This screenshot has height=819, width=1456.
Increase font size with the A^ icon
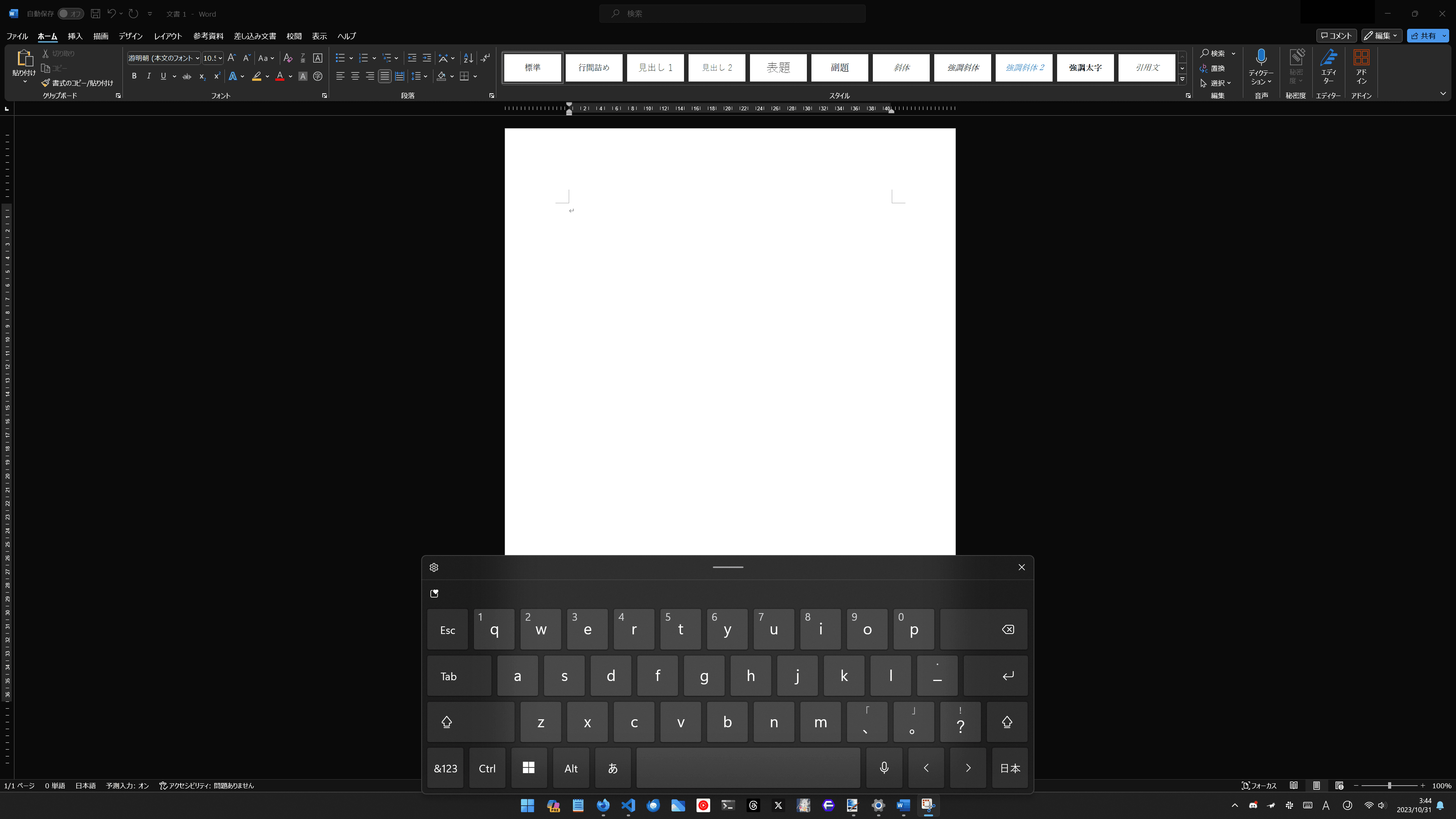(x=232, y=58)
